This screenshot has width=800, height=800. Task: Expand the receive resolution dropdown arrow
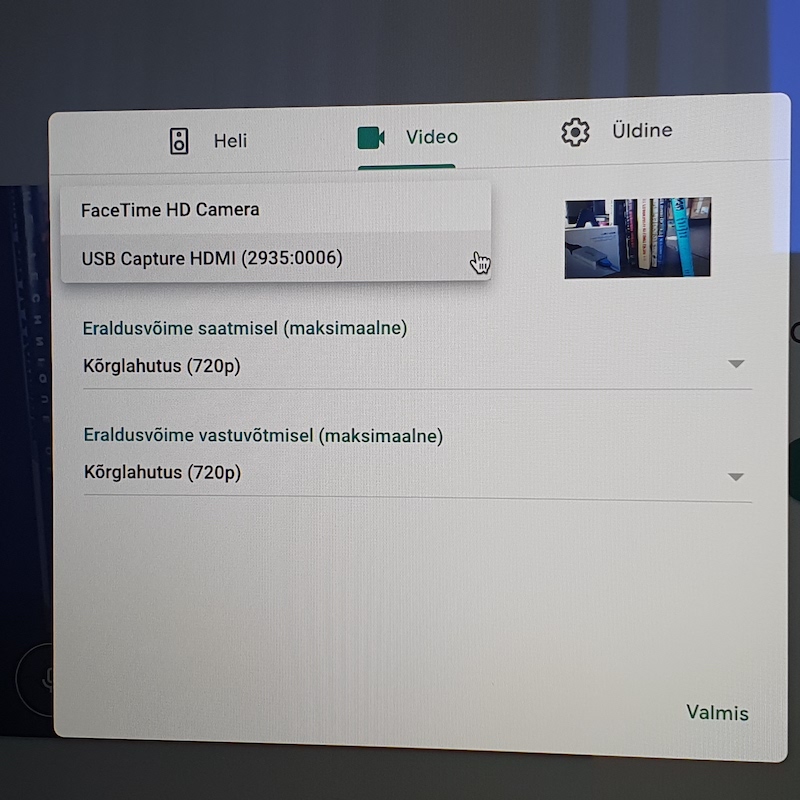click(736, 477)
